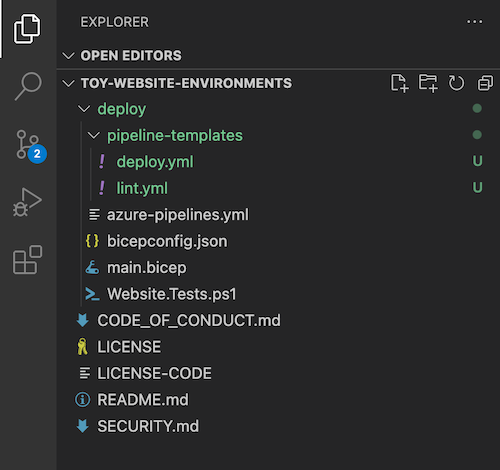Click the JSON braces icon beside bicepconfig.json

92,241
